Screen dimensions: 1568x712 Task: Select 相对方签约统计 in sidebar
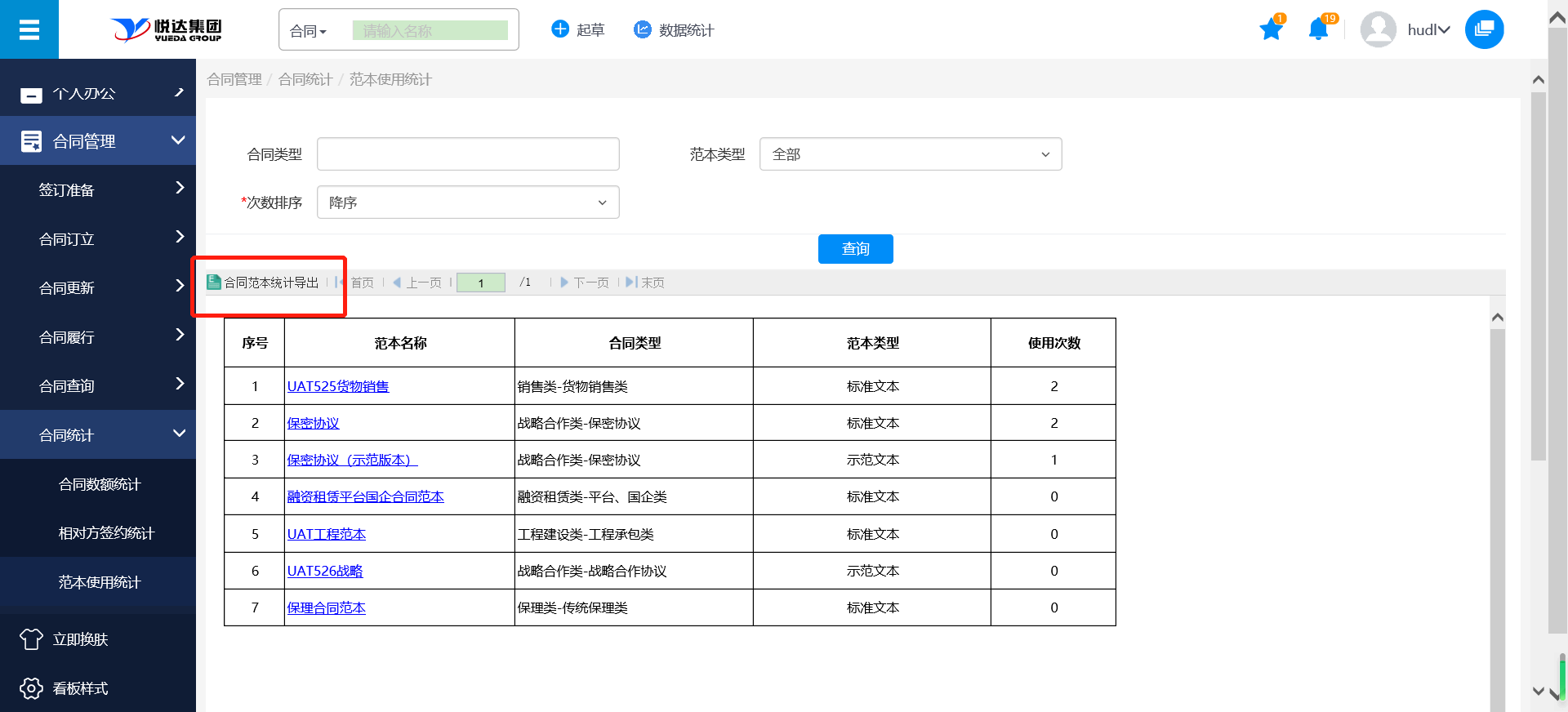(x=106, y=533)
